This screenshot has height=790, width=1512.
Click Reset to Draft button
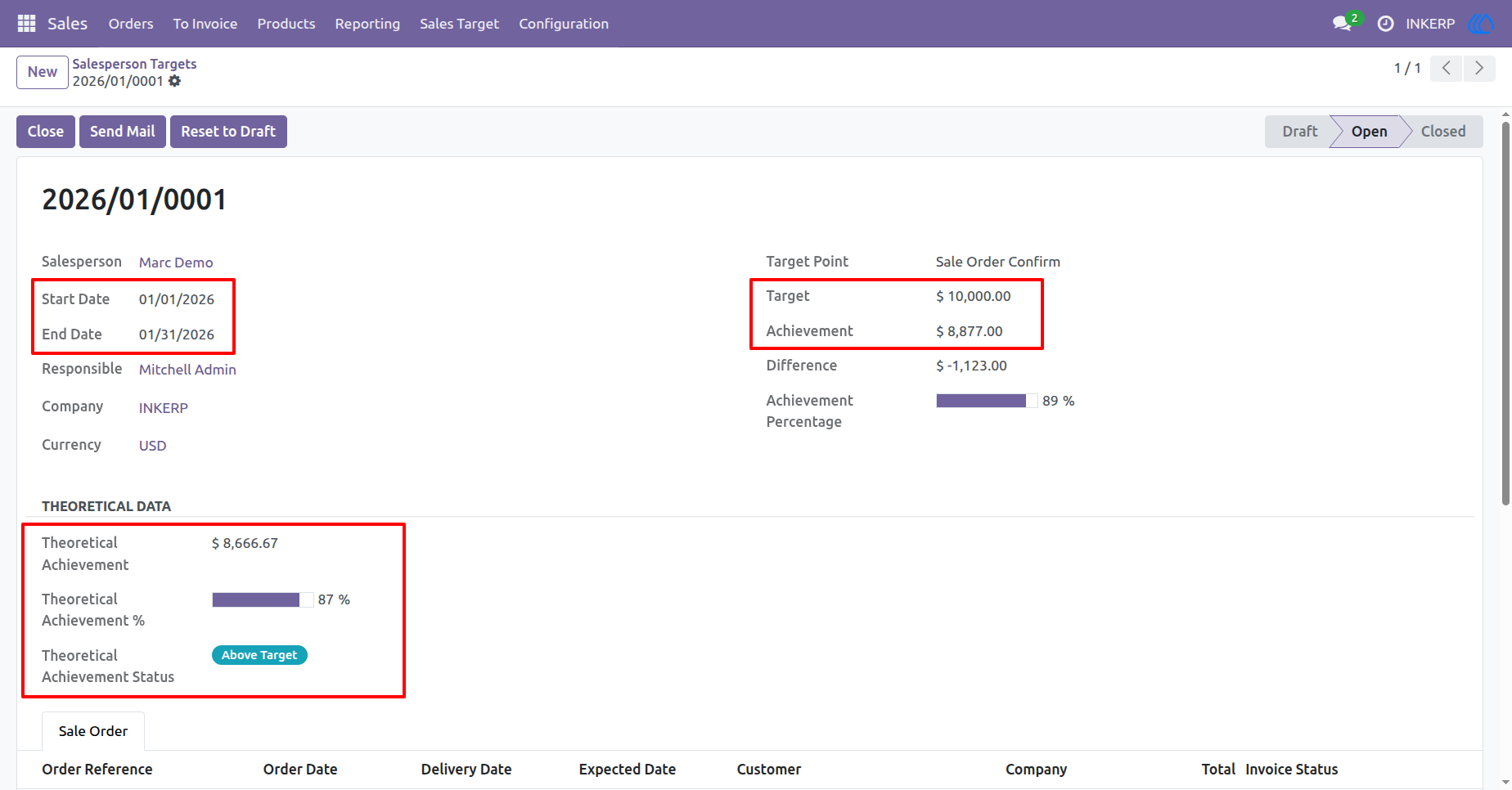[x=228, y=132]
